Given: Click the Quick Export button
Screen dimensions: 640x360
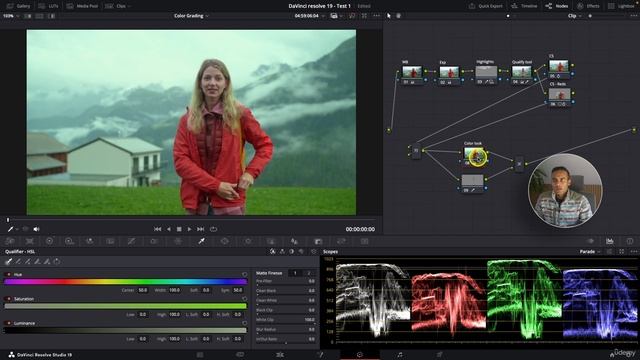Looking at the screenshot, I should click(486, 6).
